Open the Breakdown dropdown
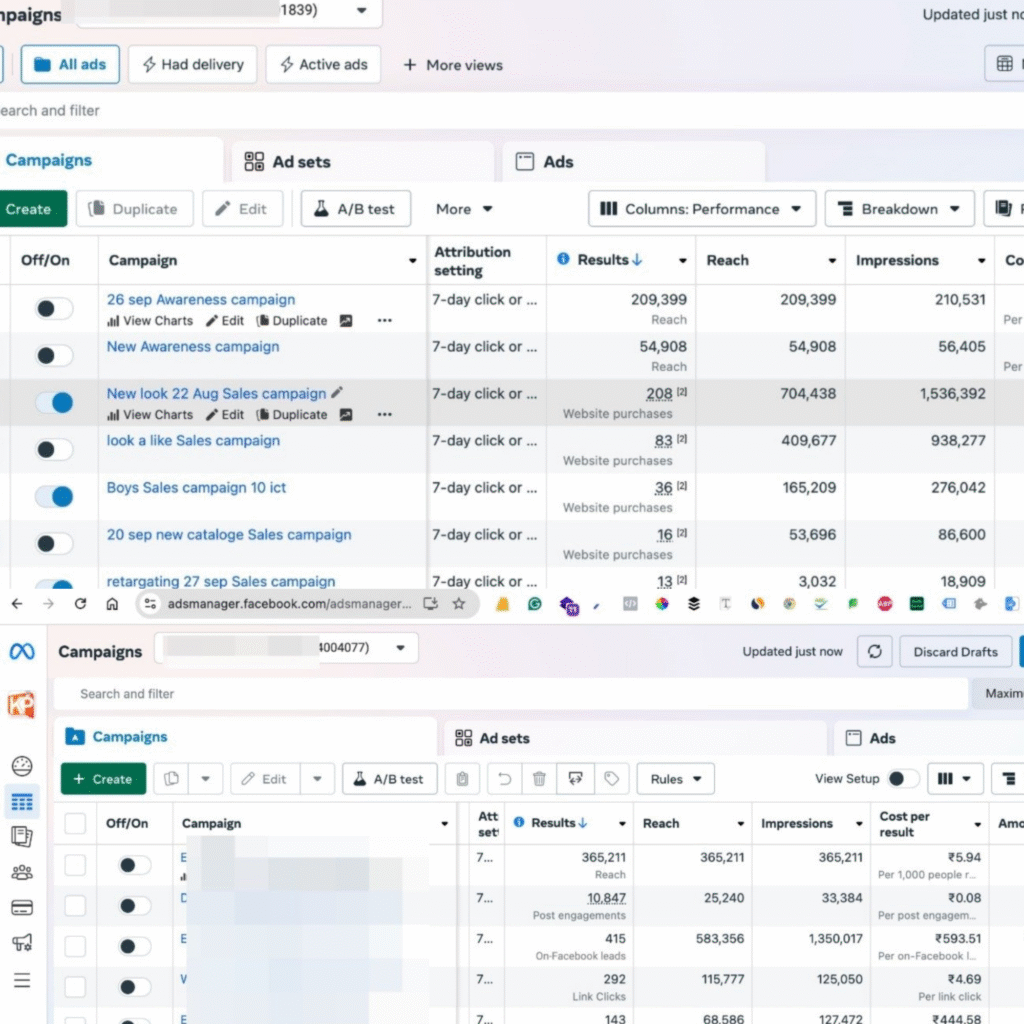The height and width of the screenshot is (1024, 1024). (x=899, y=209)
